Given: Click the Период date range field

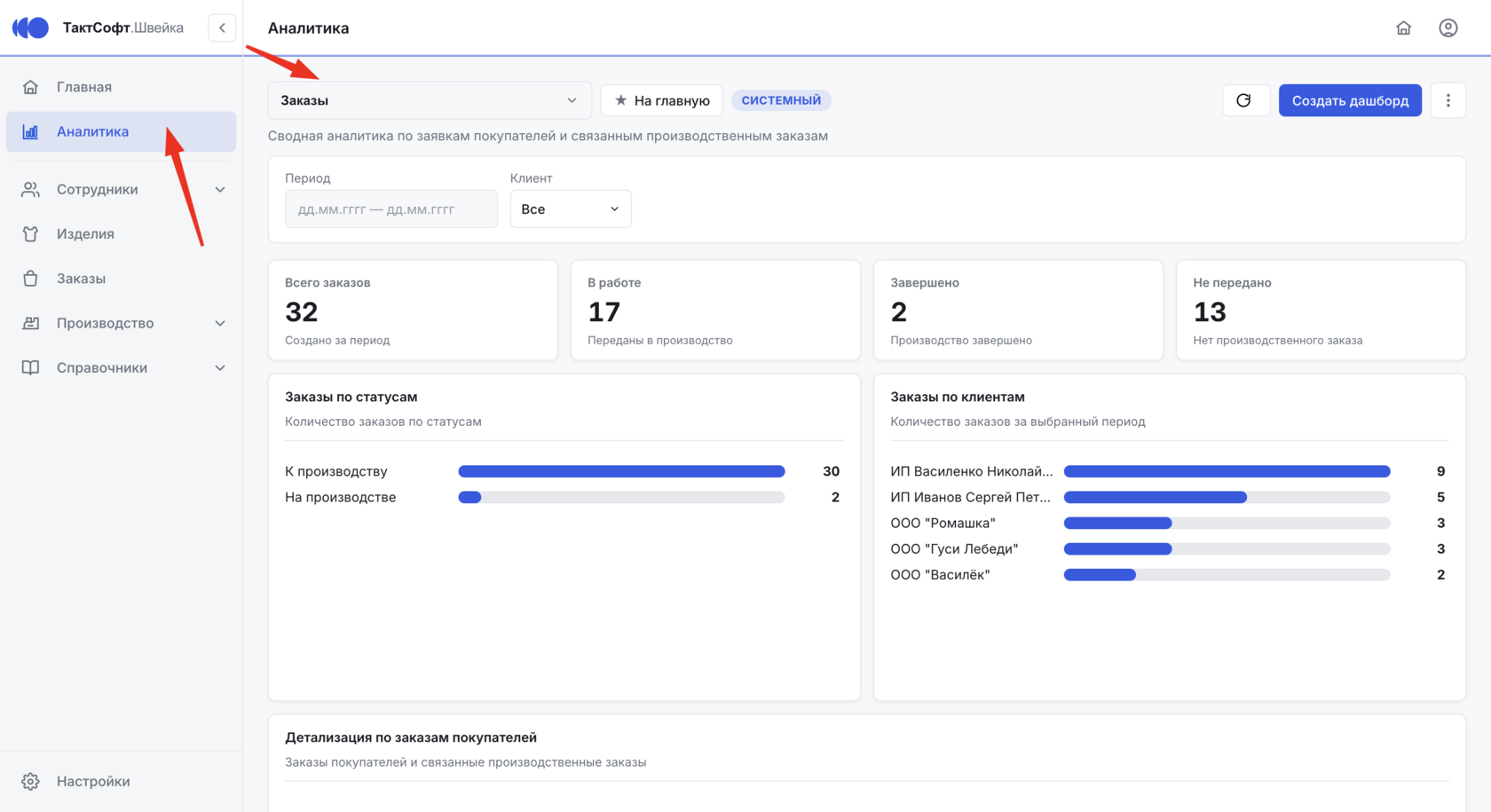Looking at the screenshot, I should [390, 209].
